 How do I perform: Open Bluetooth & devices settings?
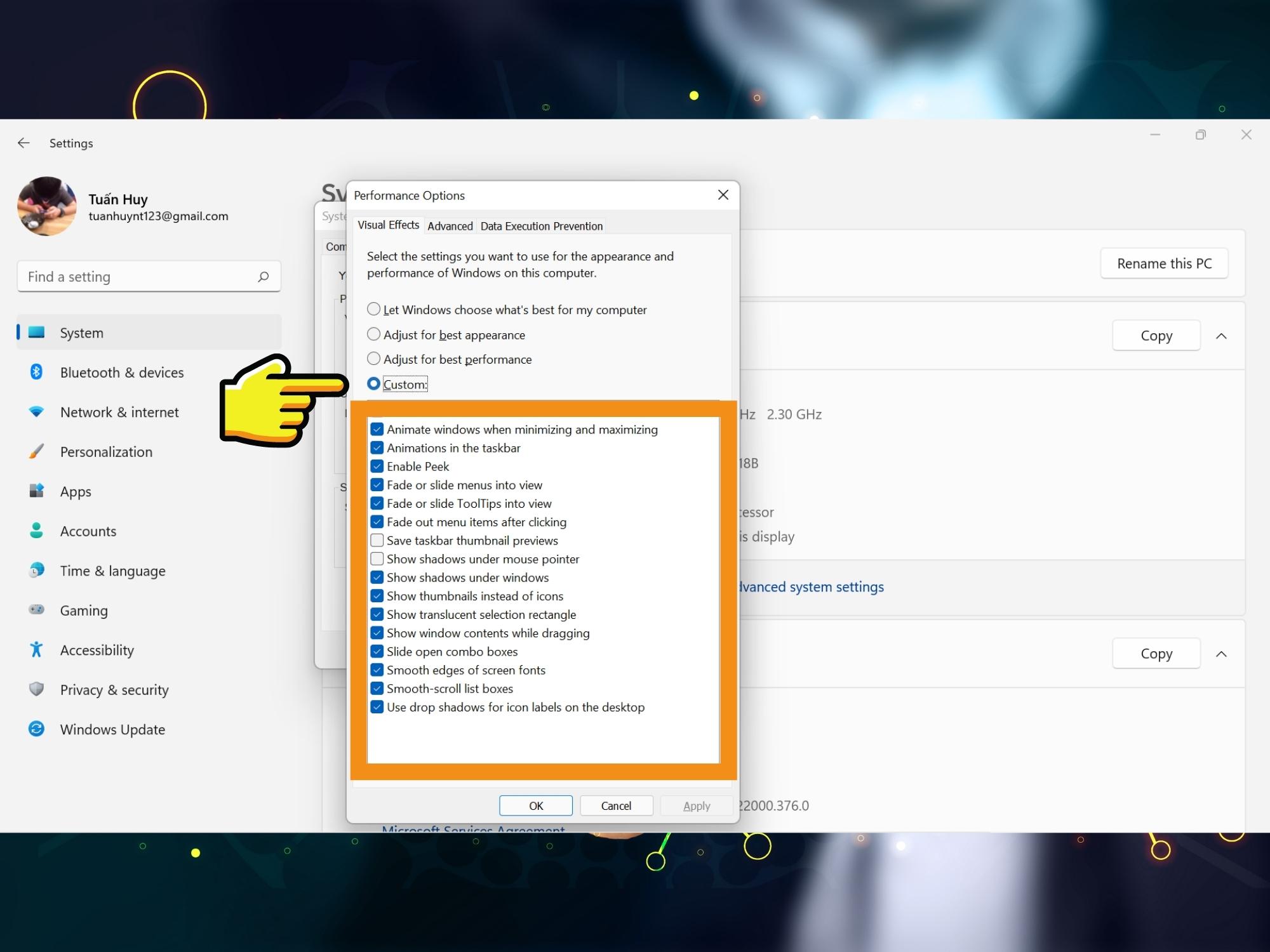[149, 372]
